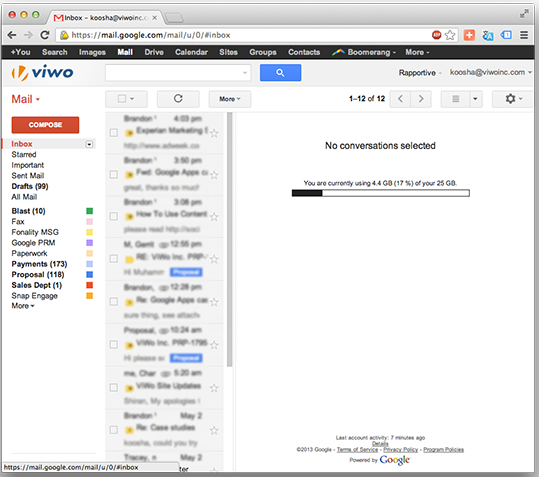Click the fullscreen arrows icon in the title bar
The image size is (539, 477).
pos(524,14)
